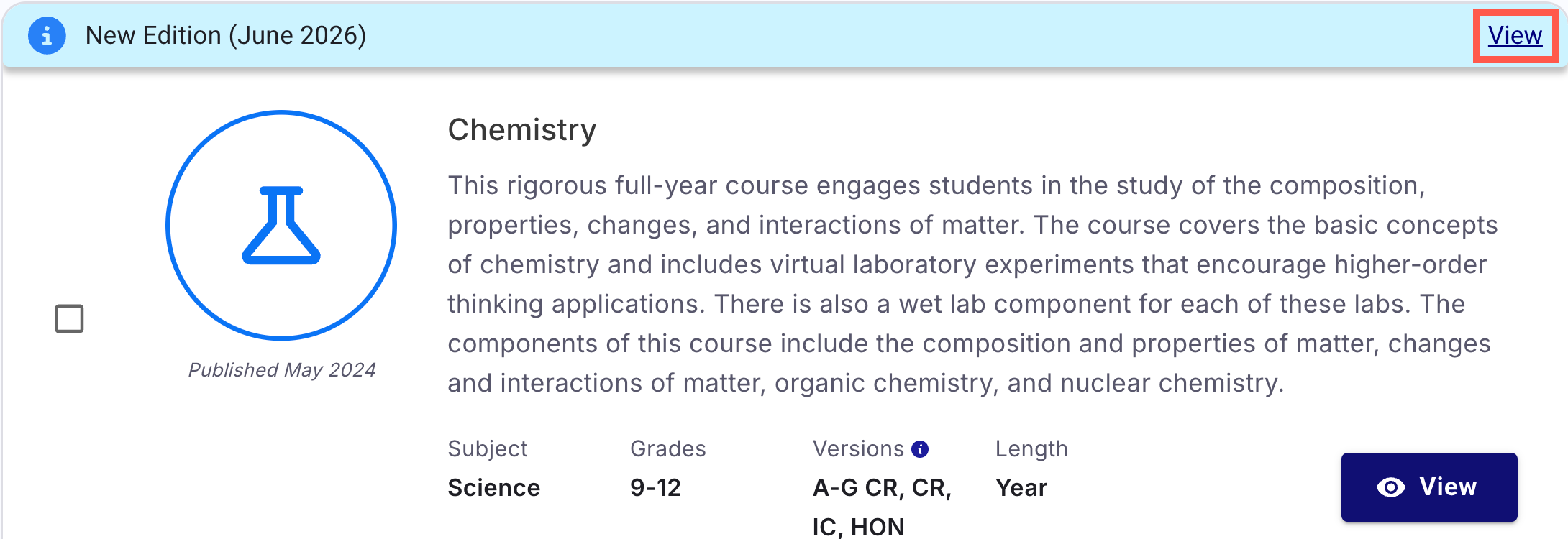Click the Subject label

click(488, 448)
